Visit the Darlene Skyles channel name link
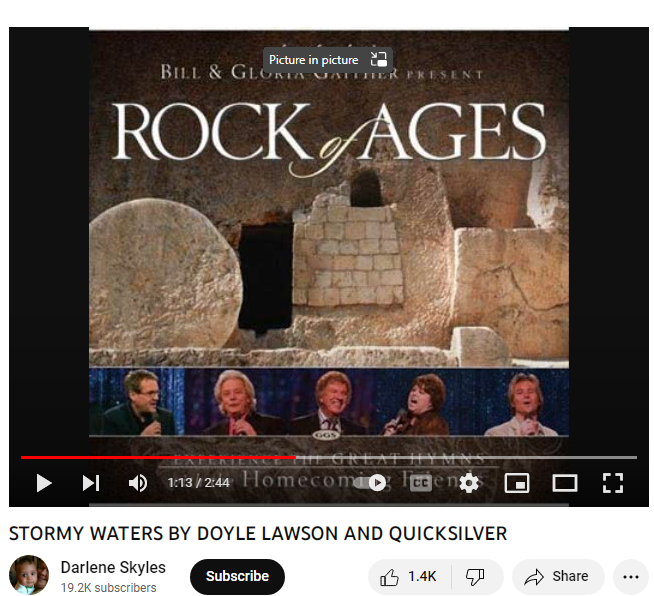 [113, 567]
